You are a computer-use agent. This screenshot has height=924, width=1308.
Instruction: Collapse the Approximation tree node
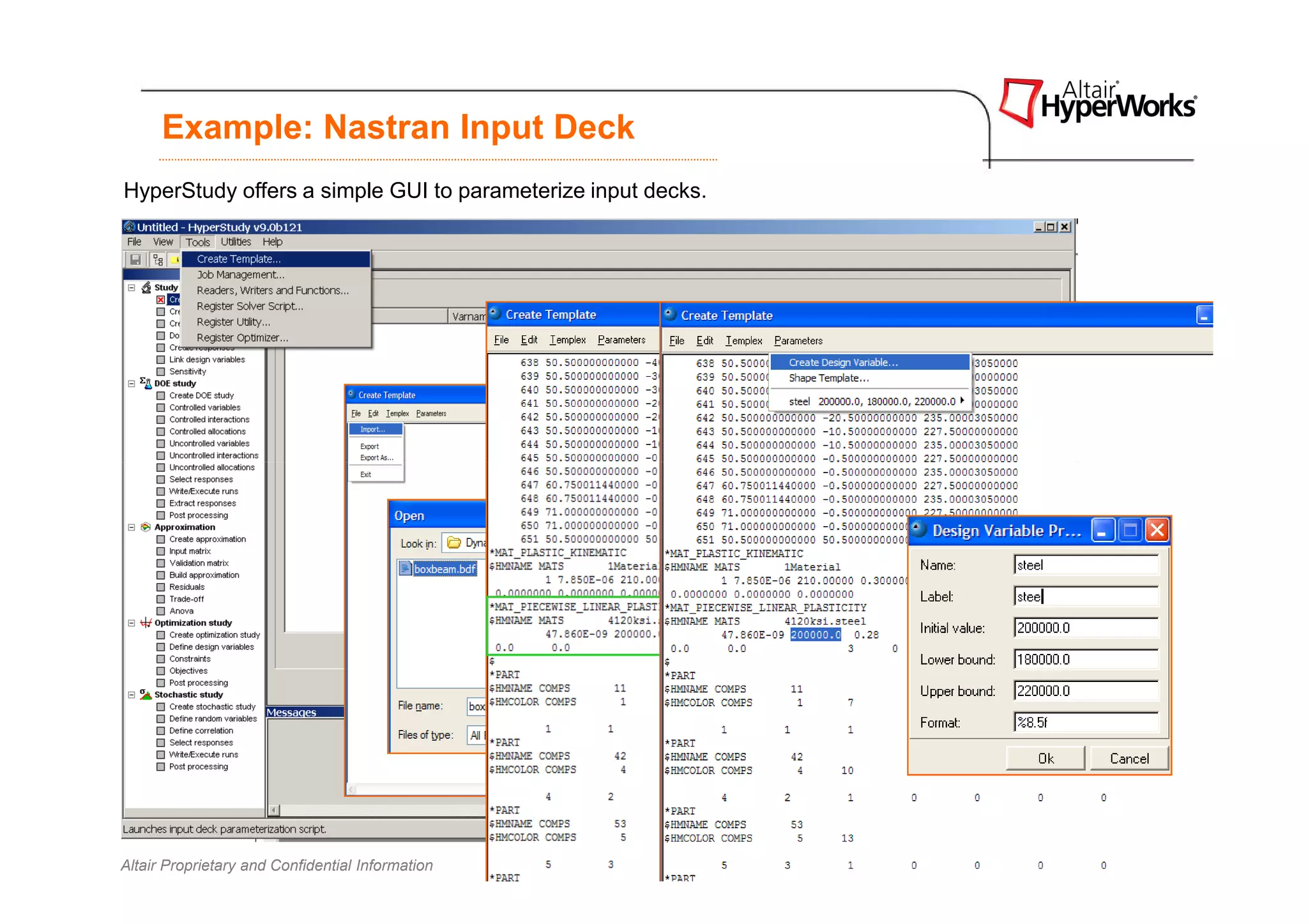(132, 527)
